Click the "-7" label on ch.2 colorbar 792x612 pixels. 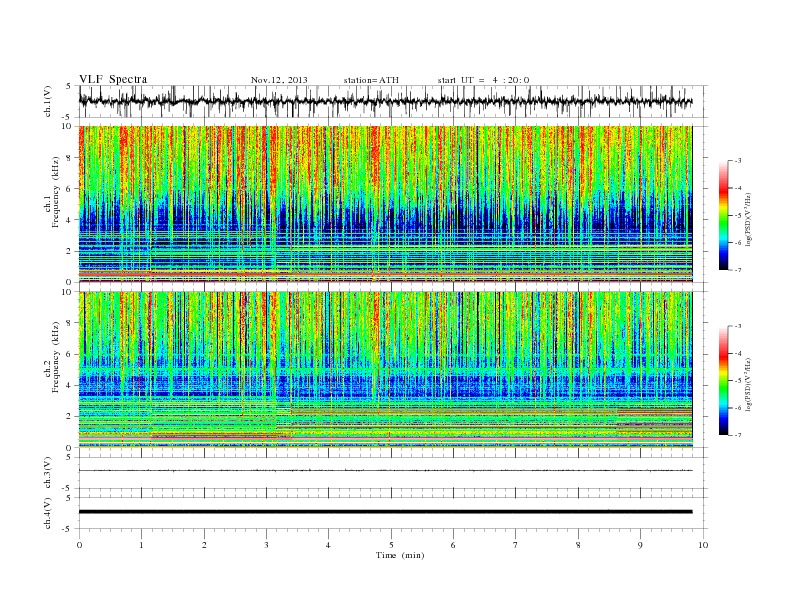(738, 435)
